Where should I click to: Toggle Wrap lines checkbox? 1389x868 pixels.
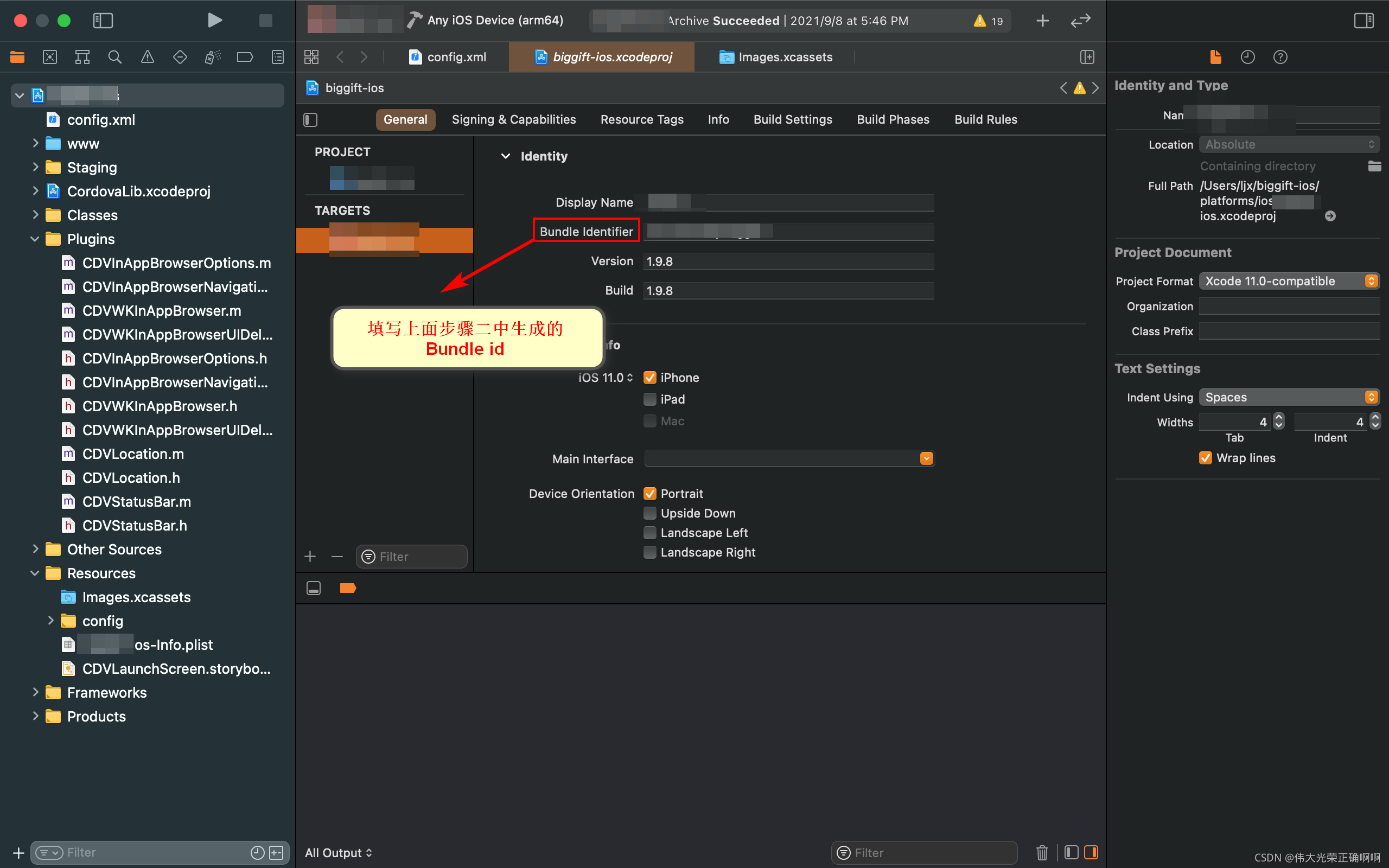1205,457
